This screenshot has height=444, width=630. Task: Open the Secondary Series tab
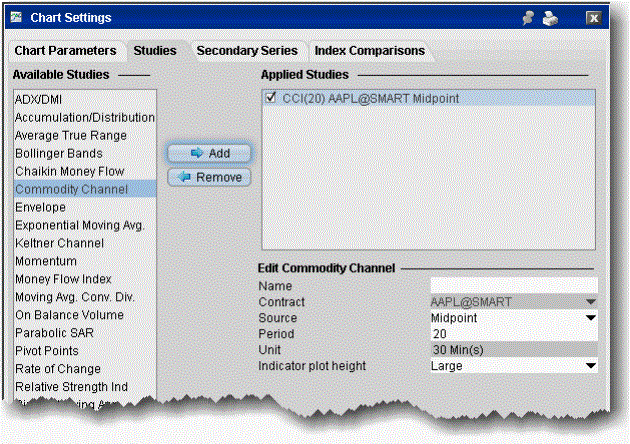247,51
